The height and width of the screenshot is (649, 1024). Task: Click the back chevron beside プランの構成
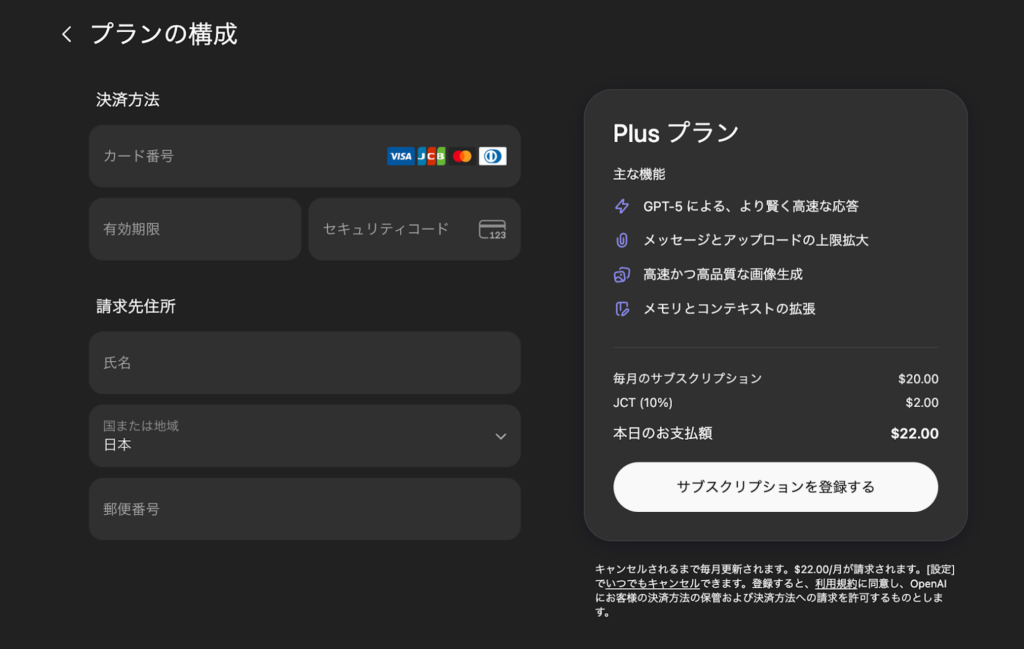tap(65, 33)
